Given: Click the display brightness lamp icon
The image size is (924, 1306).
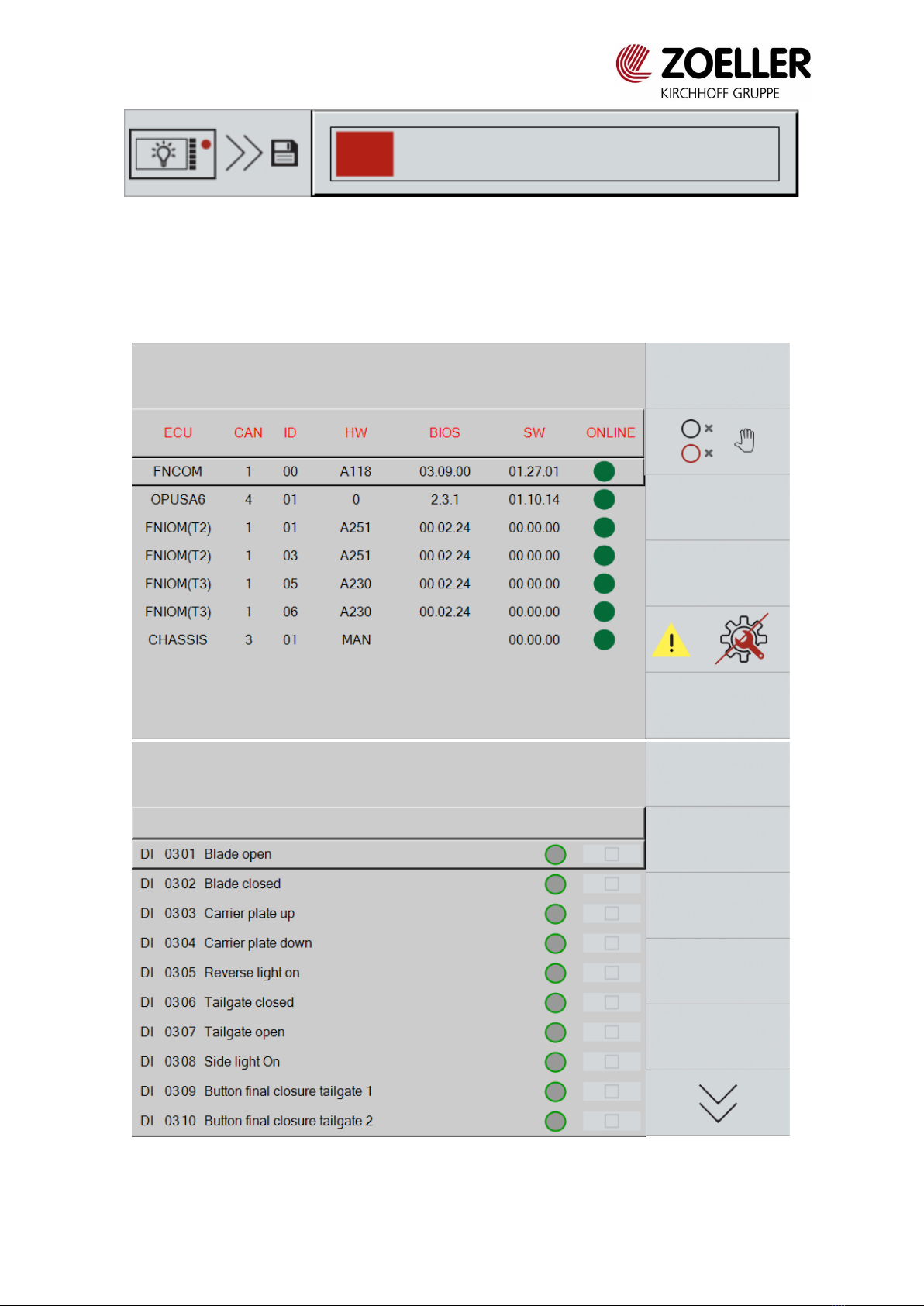Looking at the screenshot, I should [172, 153].
